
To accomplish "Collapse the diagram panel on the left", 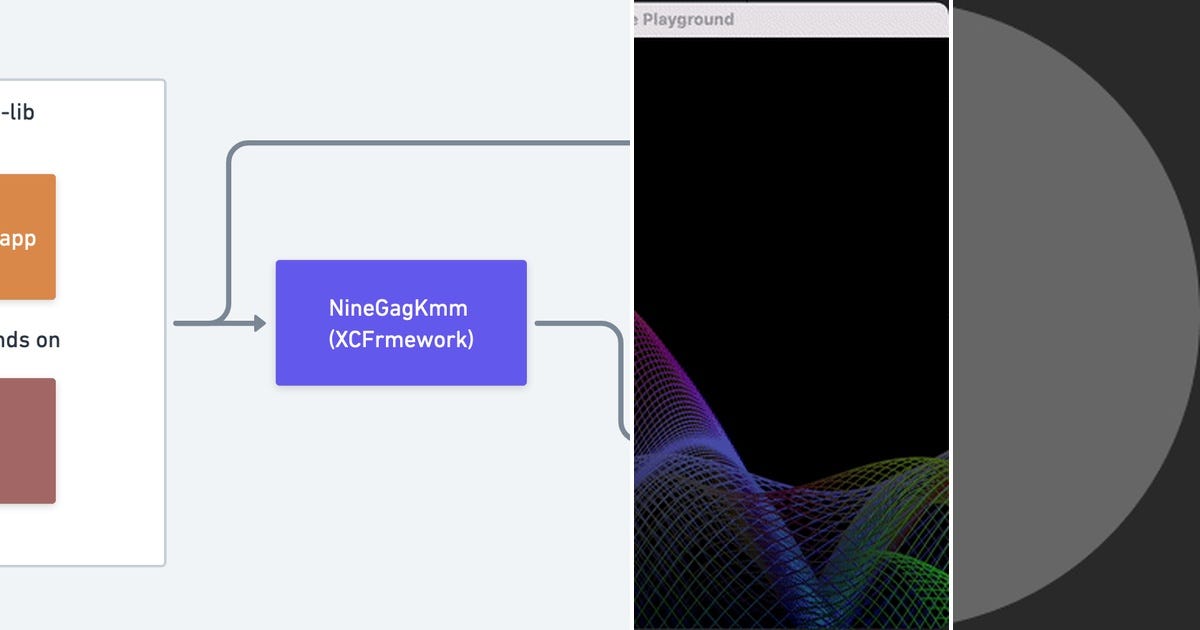I will click(x=80, y=320).
